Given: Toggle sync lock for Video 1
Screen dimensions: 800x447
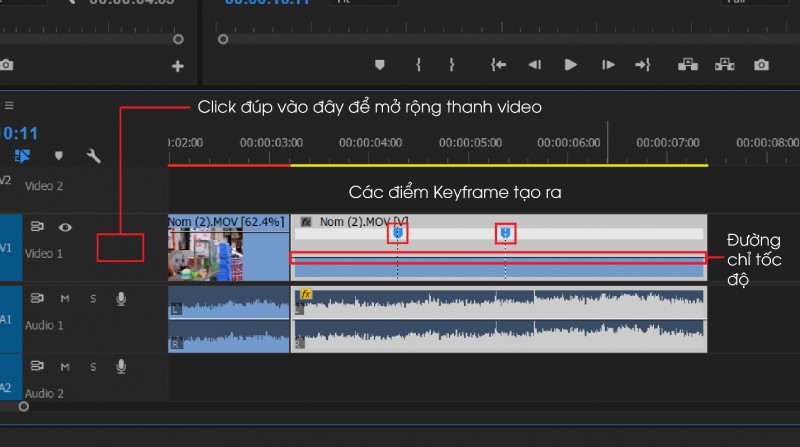Looking at the screenshot, I should click(x=37, y=226).
